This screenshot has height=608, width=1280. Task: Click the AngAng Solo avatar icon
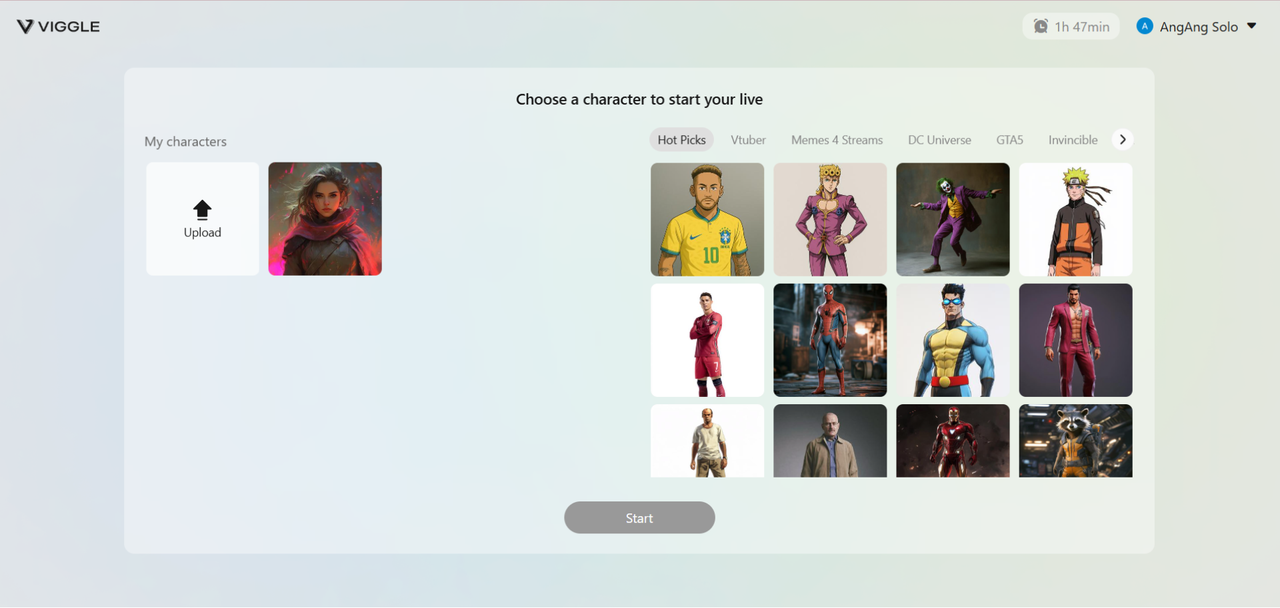pos(1145,27)
